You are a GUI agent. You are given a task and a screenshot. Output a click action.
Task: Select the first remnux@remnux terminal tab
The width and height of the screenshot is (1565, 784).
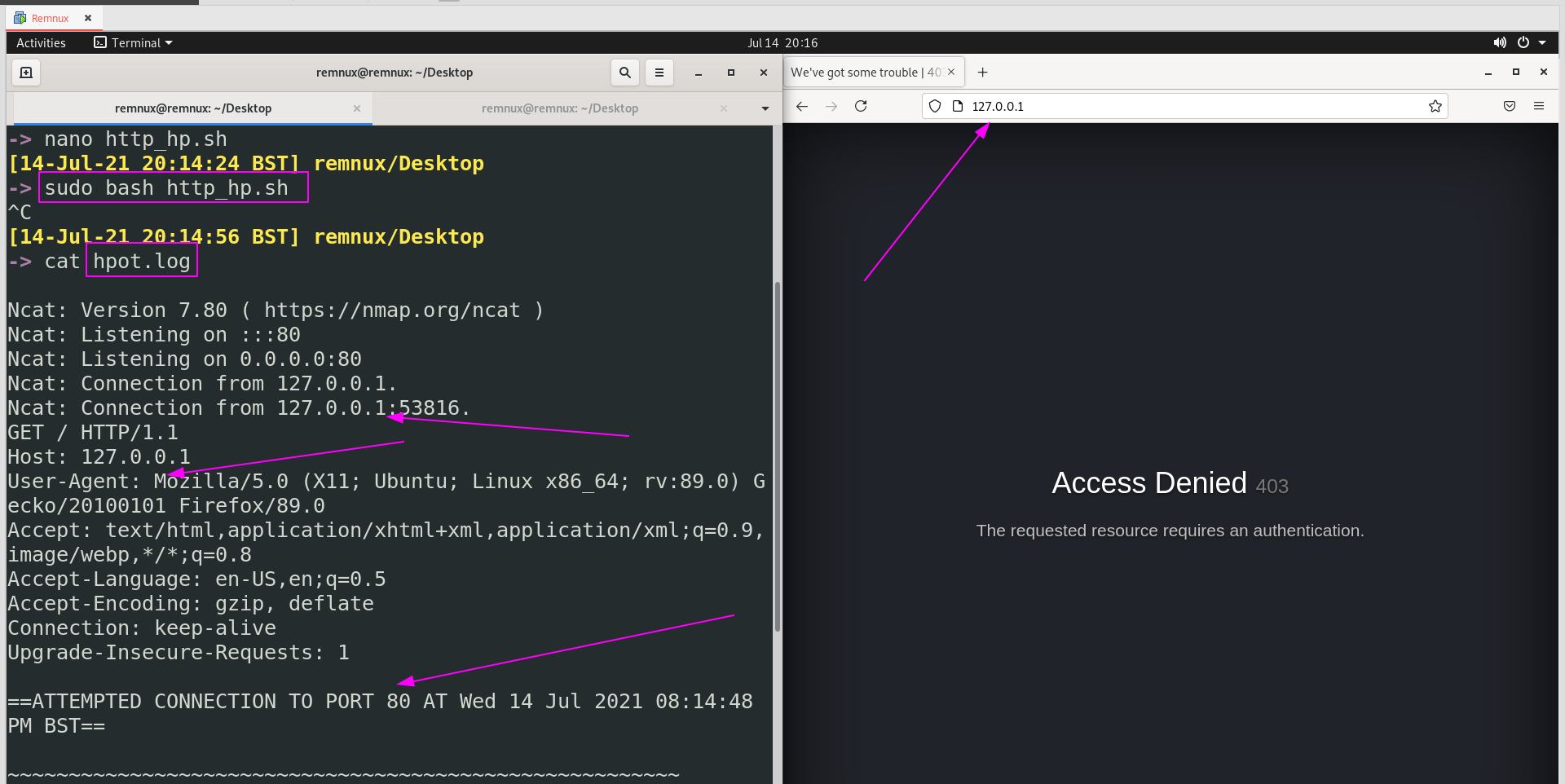[x=193, y=108]
